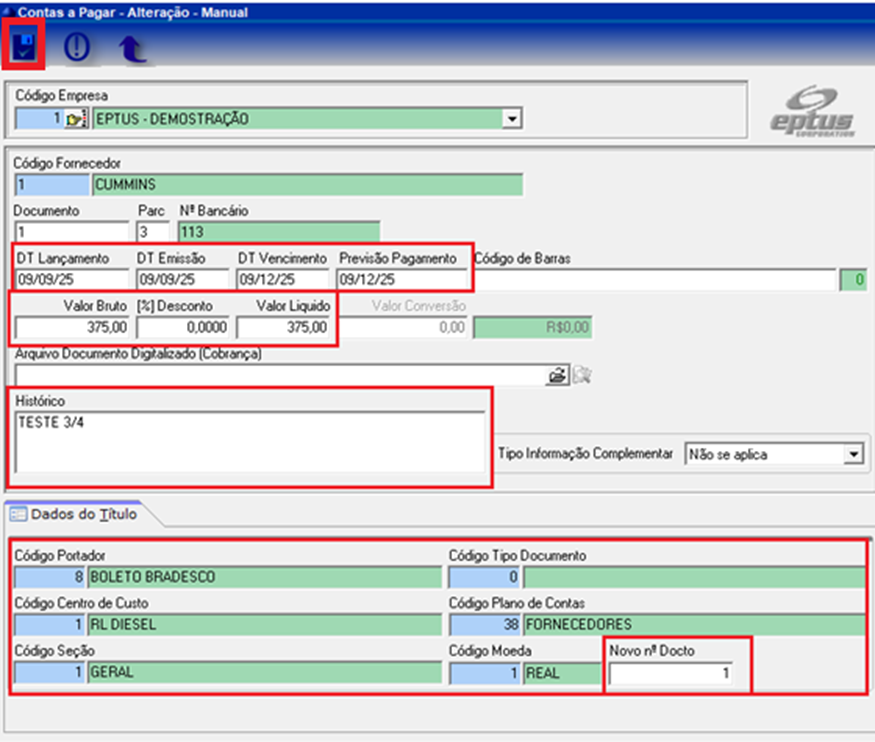Expand the EPTUS - DEMOSTRAÇÃO company dropdown
Screen dimensions: 875x742
[512, 120]
